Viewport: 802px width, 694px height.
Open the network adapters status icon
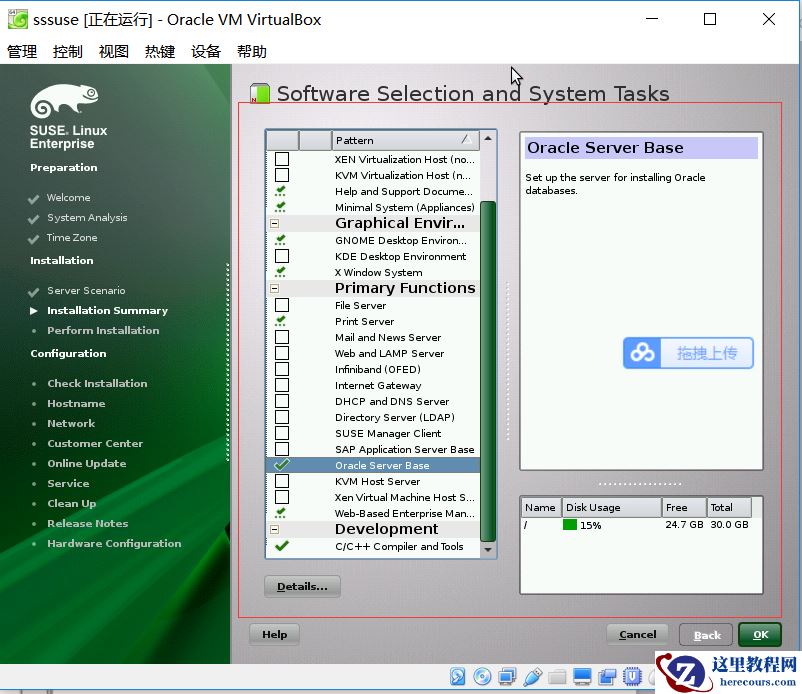(x=508, y=677)
